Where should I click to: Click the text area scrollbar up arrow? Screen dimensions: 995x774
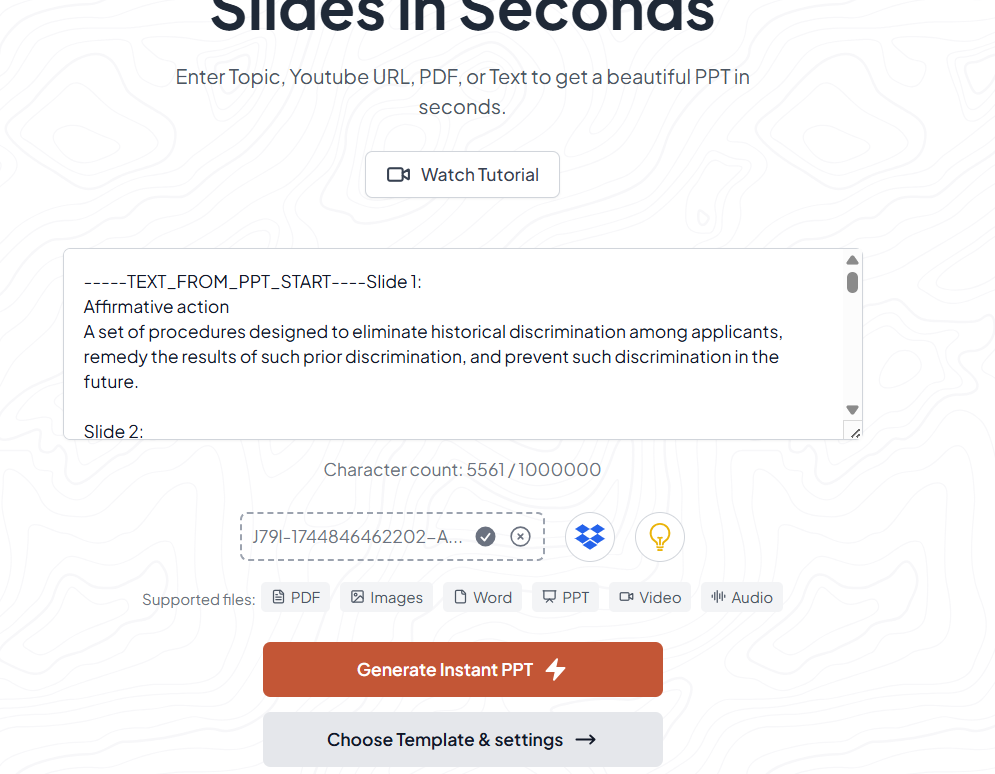(852, 260)
